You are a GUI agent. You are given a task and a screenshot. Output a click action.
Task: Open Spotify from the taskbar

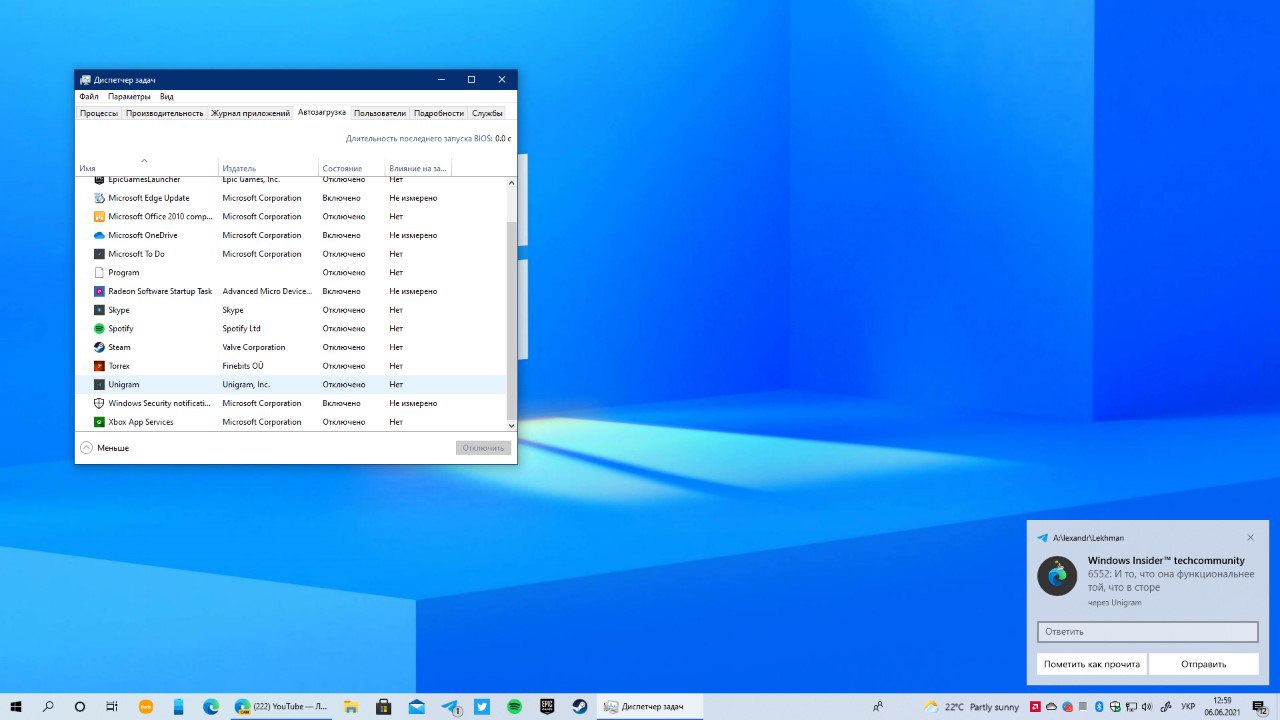click(514, 706)
